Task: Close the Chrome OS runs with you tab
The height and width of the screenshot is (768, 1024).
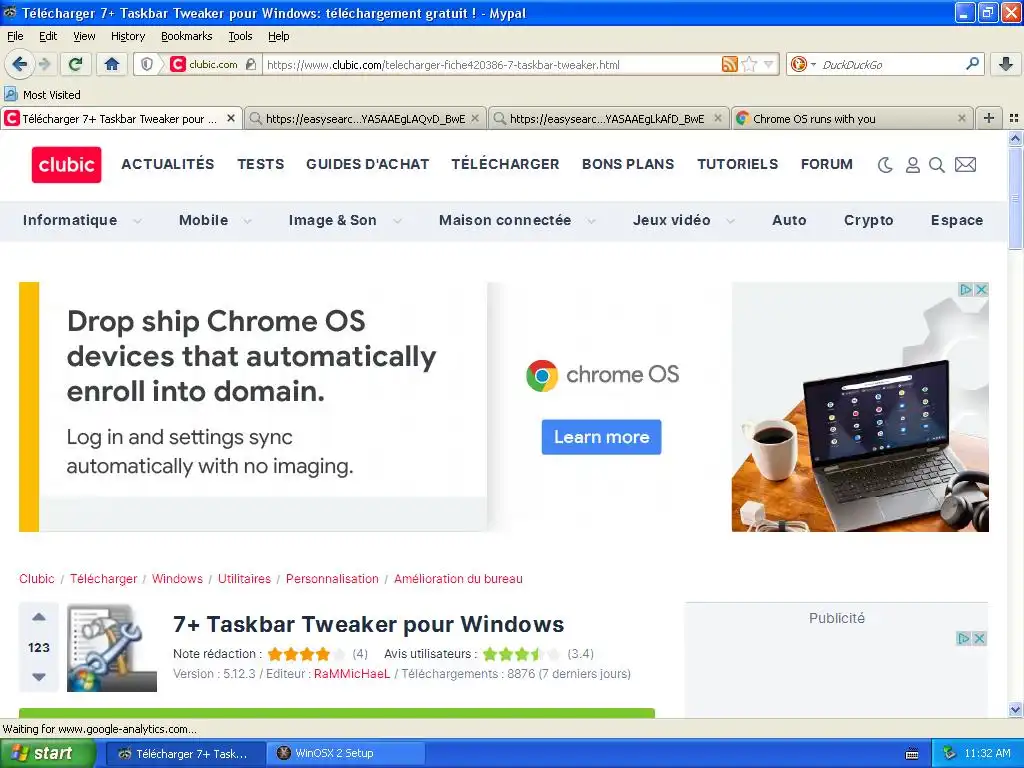Action: click(x=961, y=118)
